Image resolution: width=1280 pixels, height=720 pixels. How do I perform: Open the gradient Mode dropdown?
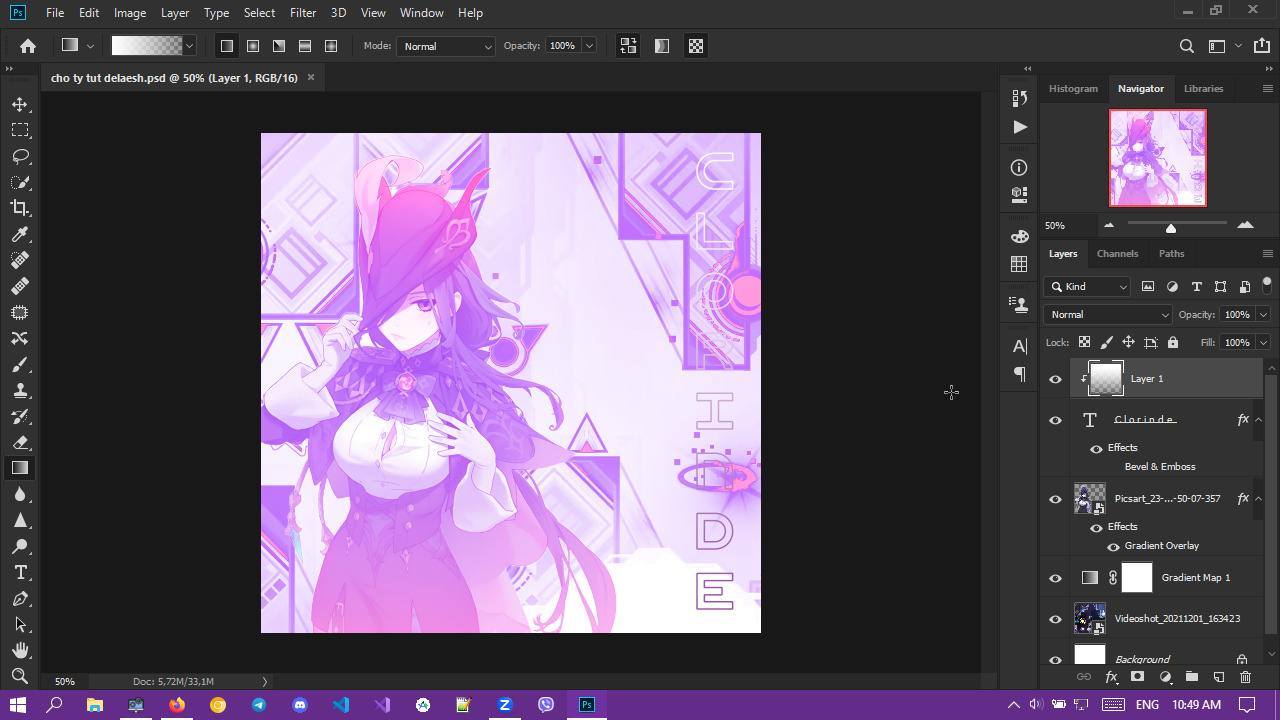pyautogui.click(x=446, y=46)
